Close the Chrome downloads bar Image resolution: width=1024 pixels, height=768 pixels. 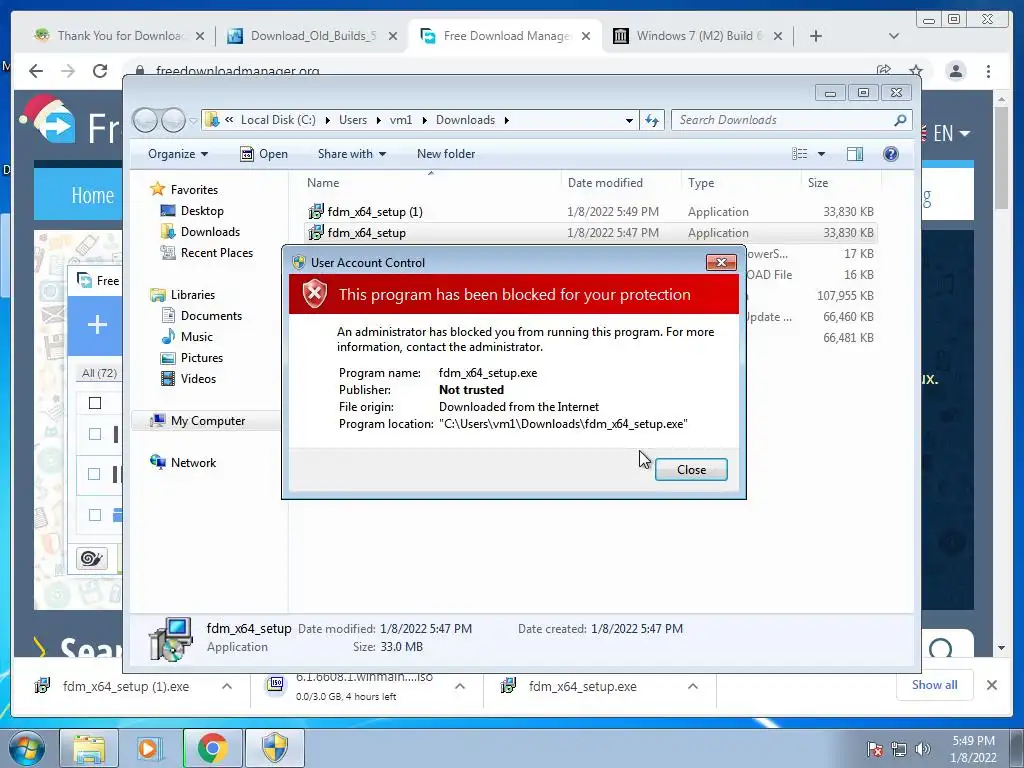tap(991, 685)
